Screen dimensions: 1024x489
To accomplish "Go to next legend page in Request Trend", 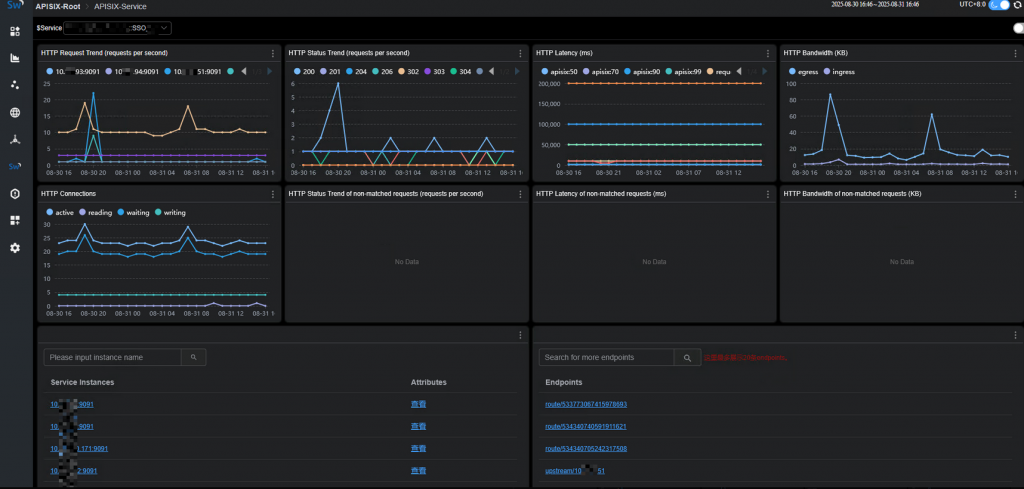I will (x=270, y=71).
